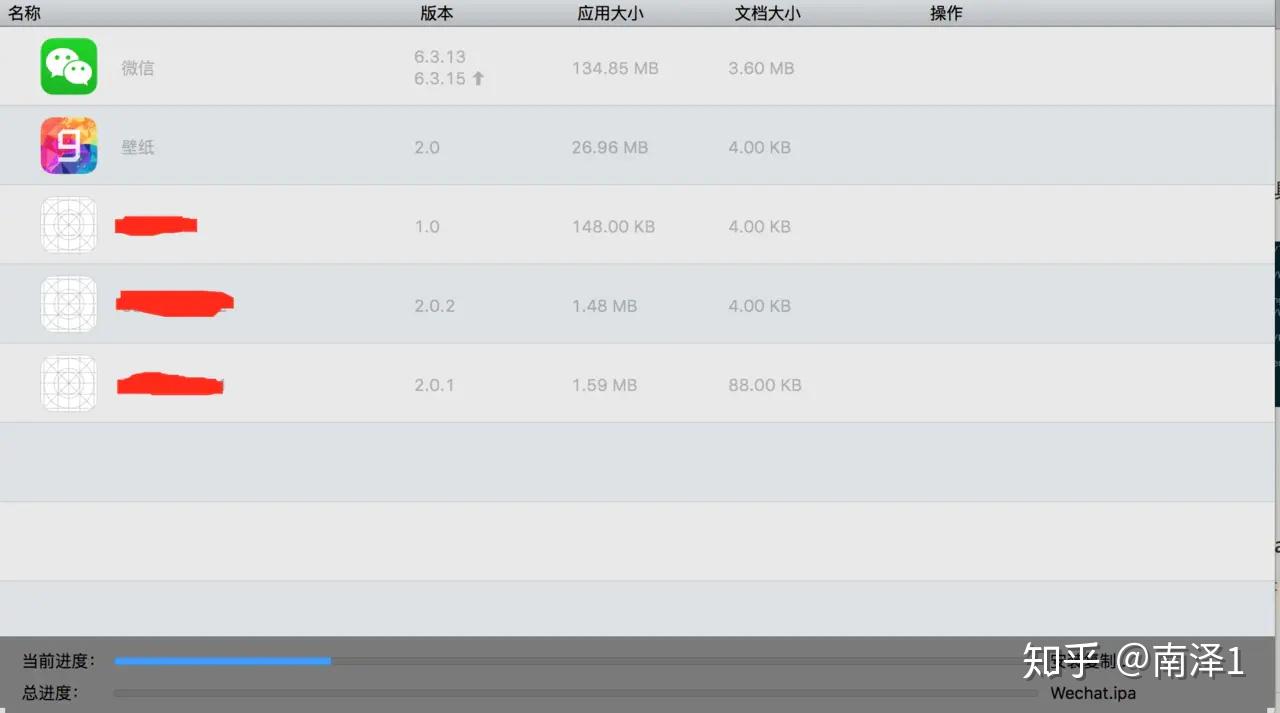Click the 148.00 KB app size
This screenshot has width=1280, height=713.
point(613,226)
